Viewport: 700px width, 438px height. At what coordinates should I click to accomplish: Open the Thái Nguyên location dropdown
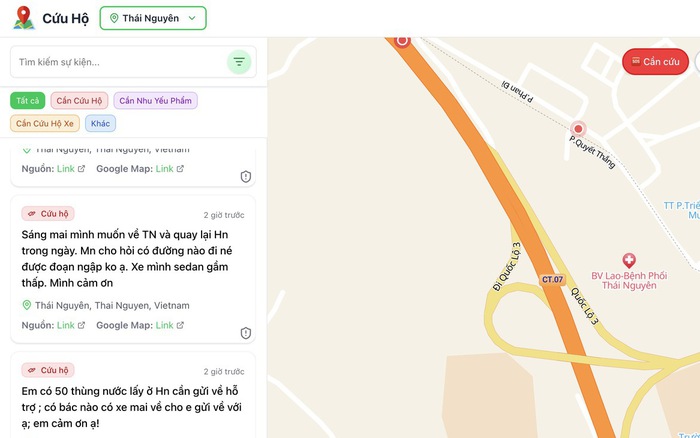154,18
